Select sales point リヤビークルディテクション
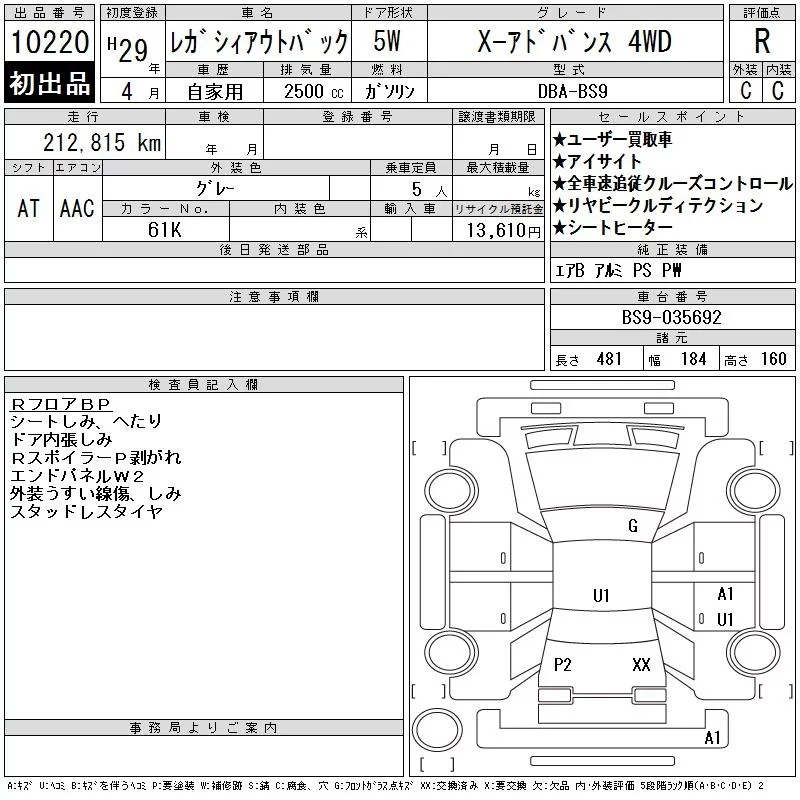Screen dimensions: 800x800 (658, 205)
